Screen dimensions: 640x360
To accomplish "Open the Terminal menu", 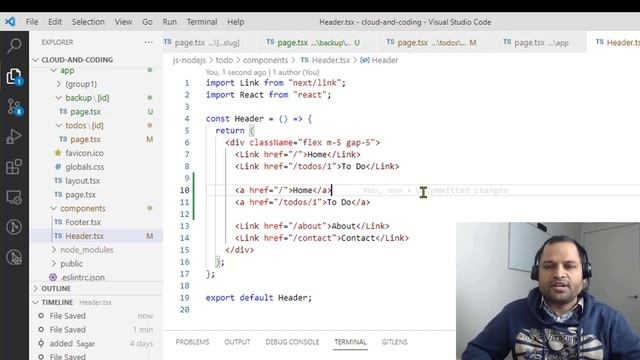I will point(202,22).
